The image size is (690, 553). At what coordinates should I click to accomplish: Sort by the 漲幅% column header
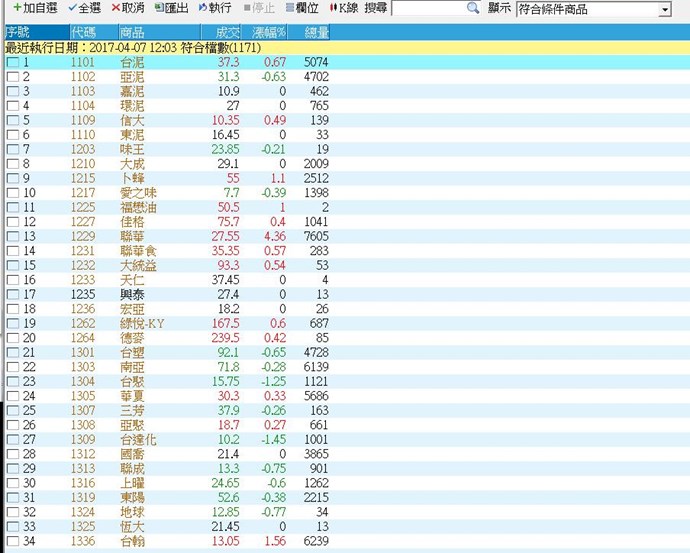[x=264, y=32]
